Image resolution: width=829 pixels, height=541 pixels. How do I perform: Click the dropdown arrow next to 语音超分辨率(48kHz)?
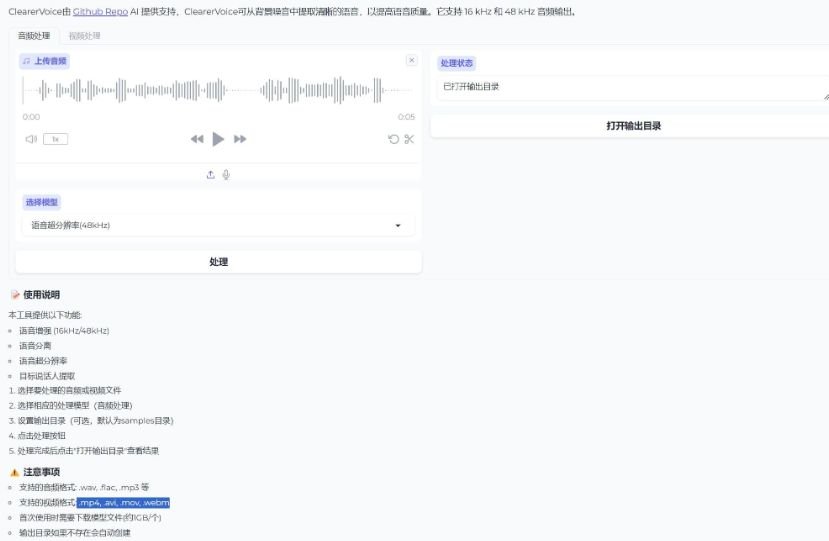(398, 225)
